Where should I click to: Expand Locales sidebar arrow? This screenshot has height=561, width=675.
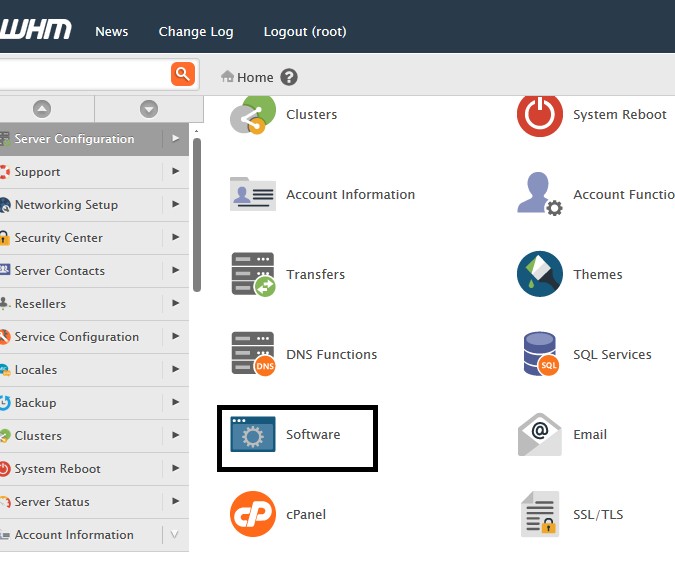[x=175, y=369]
